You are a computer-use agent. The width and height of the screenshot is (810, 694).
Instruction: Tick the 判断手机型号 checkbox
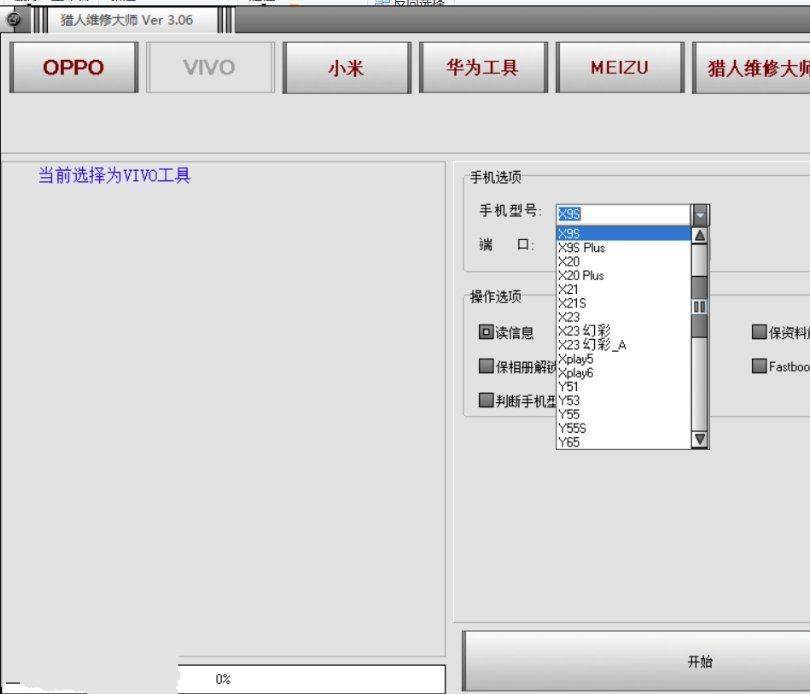point(486,400)
